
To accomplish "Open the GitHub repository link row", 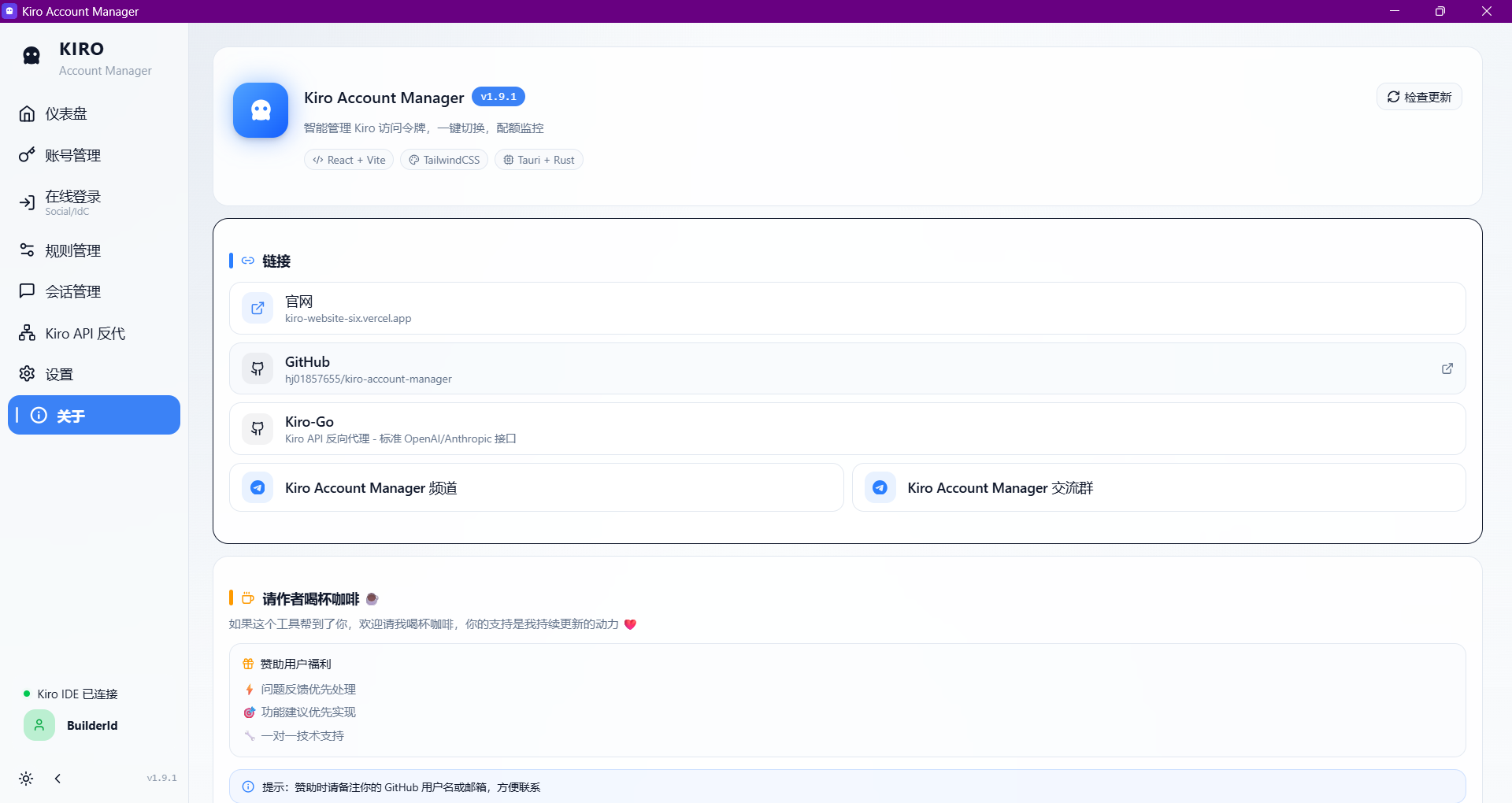I will coord(847,368).
